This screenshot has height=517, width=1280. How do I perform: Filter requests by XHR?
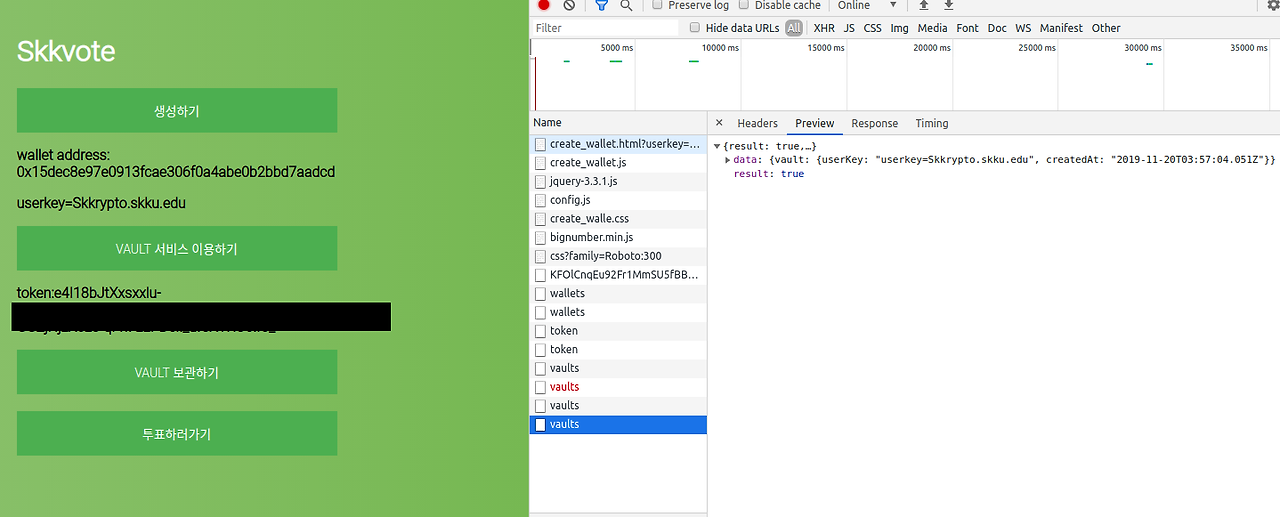(824, 28)
